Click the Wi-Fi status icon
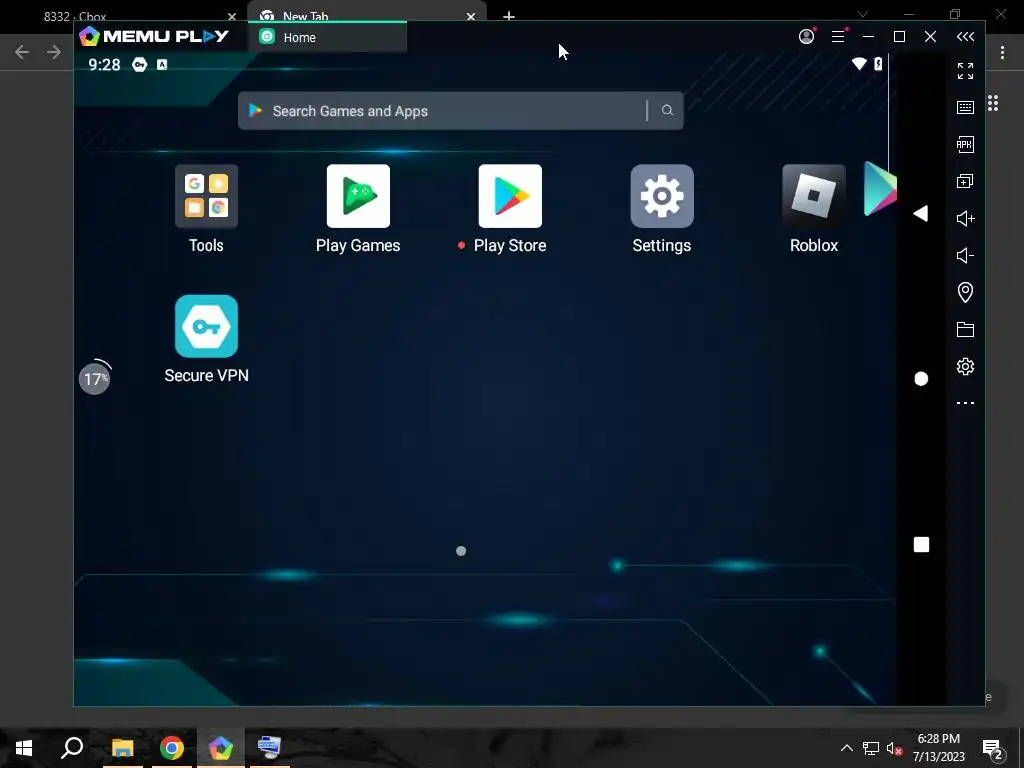 [x=859, y=63]
